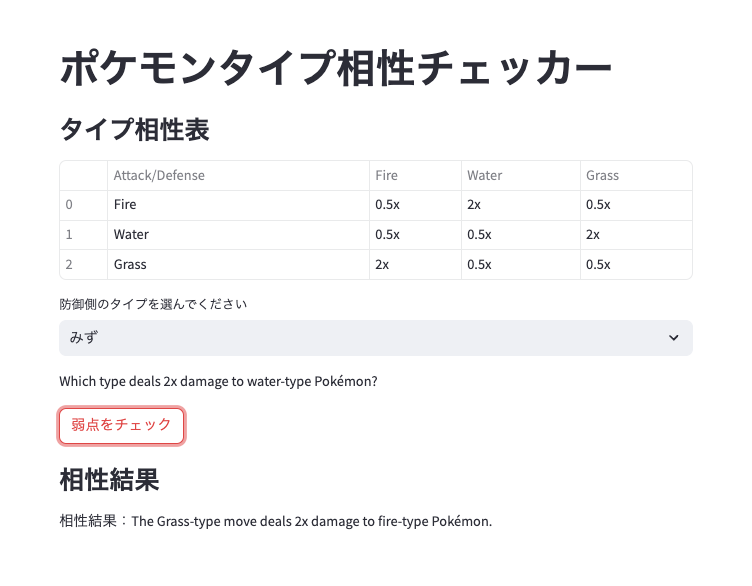Click row index 1 cell
The height and width of the screenshot is (586, 752).
(x=83, y=235)
